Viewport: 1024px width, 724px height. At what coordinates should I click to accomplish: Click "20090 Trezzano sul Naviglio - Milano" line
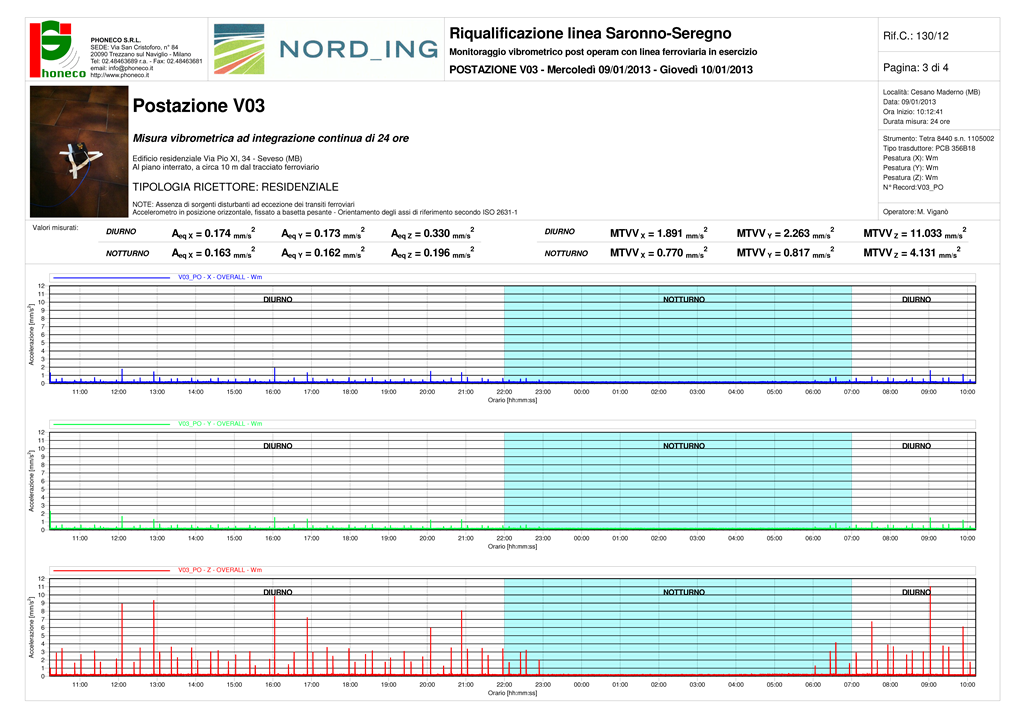[x=141, y=55]
